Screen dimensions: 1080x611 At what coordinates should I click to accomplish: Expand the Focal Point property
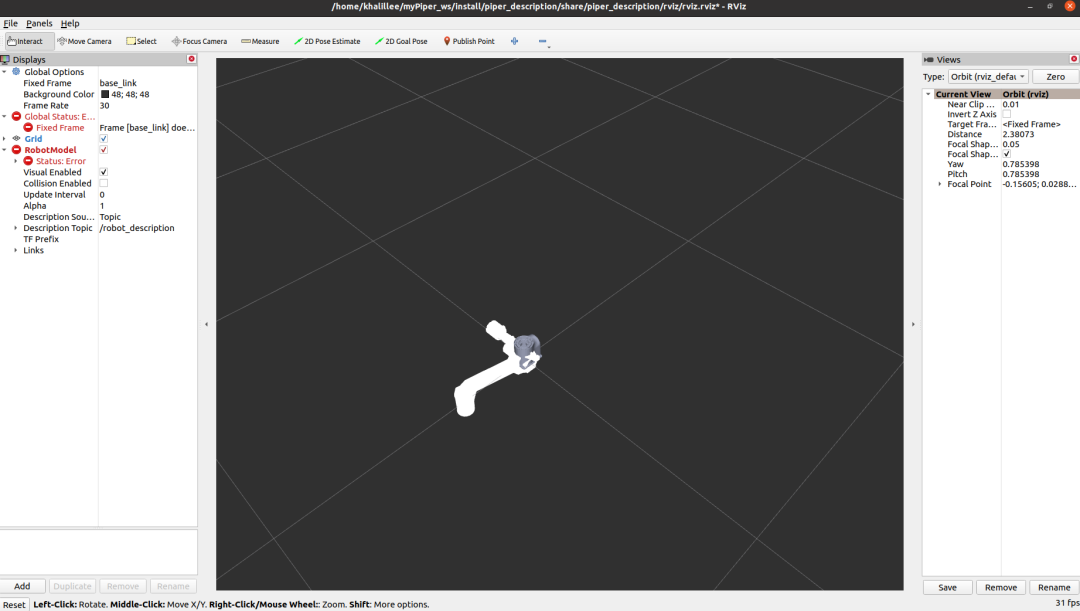pos(939,184)
